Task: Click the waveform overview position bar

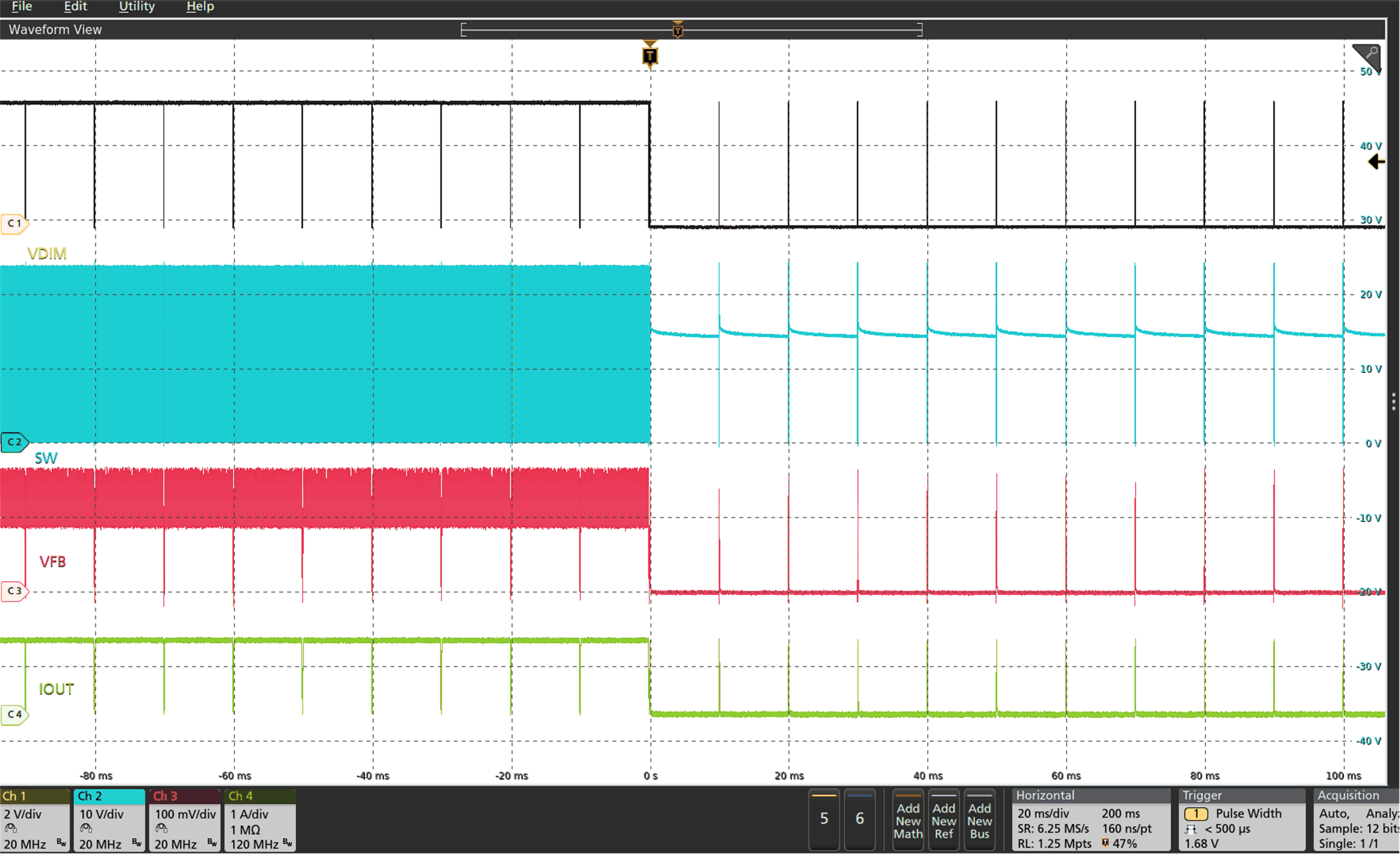Action: [x=691, y=29]
